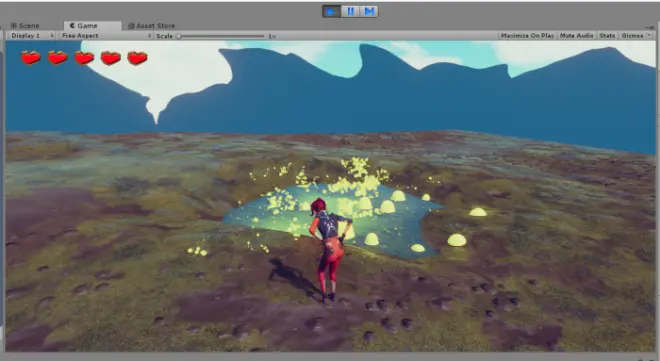The width and height of the screenshot is (660, 361).
Task: Toggle Mute Audio
Action: pos(576,36)
